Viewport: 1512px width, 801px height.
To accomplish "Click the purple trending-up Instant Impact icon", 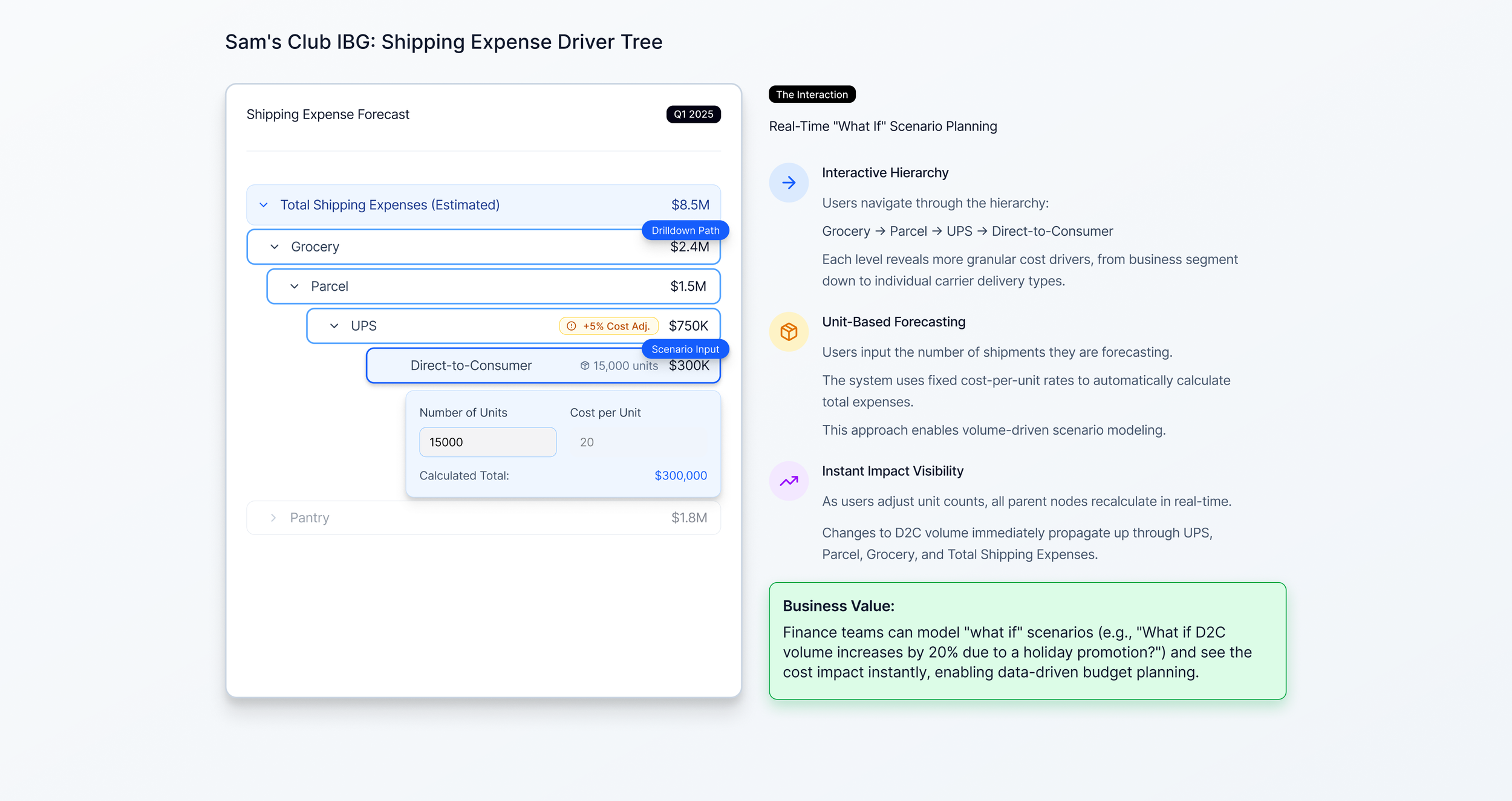I will click(788, 481).
